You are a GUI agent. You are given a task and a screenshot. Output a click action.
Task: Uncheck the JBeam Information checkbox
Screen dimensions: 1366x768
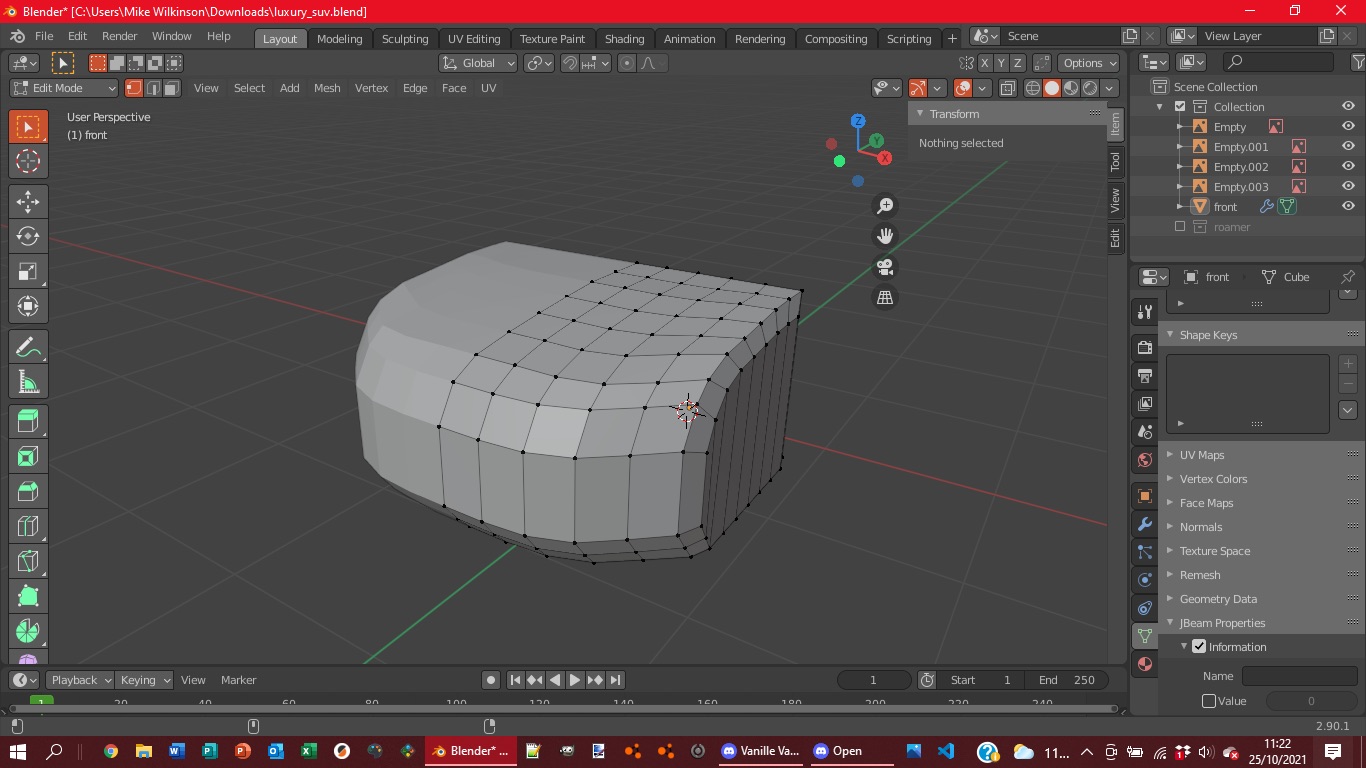click(1199, 647)
